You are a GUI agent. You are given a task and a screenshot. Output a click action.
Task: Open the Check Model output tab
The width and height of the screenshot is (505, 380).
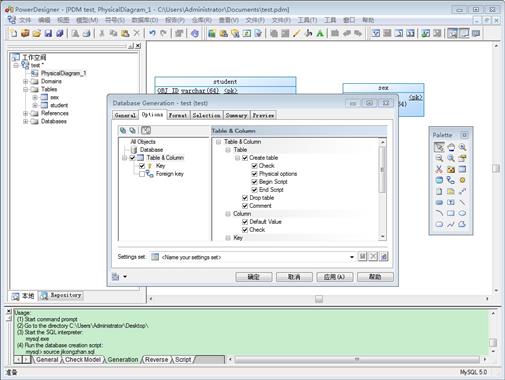[x=83, y=360]
